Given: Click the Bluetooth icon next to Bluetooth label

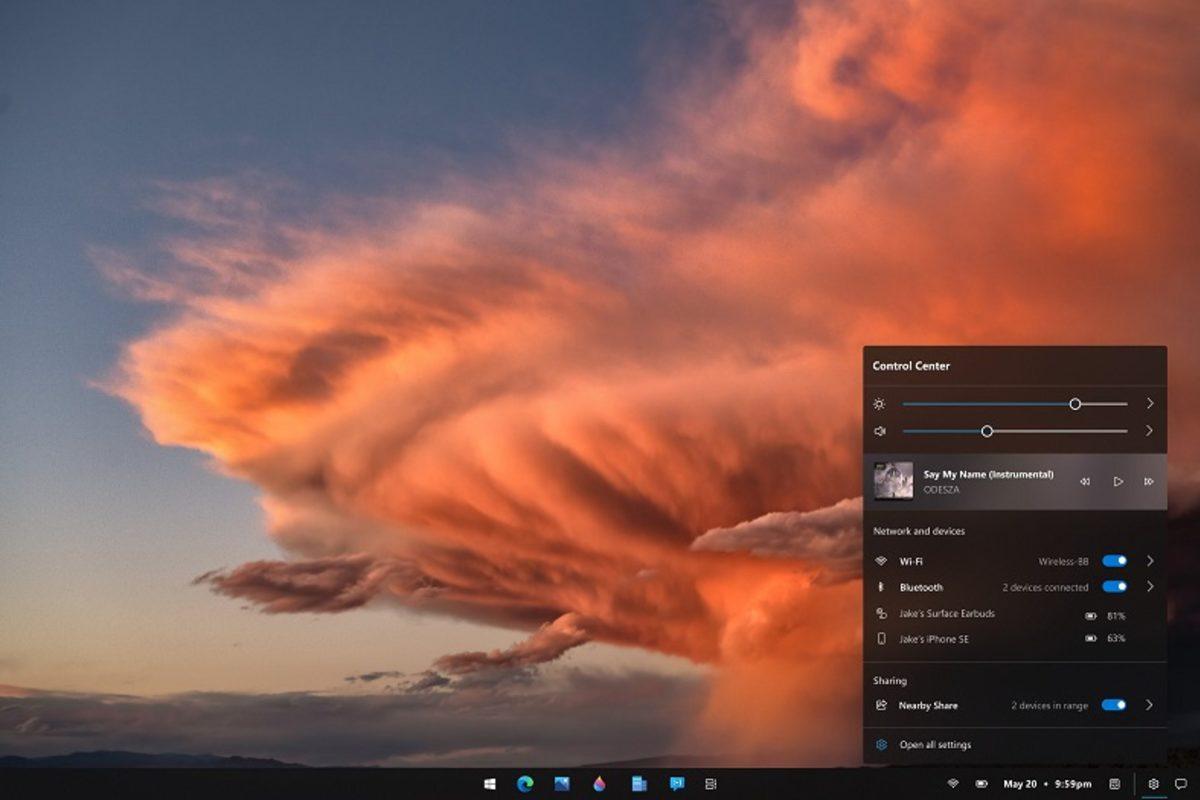Looking at the screenshot, I should [x=881, y=587].
